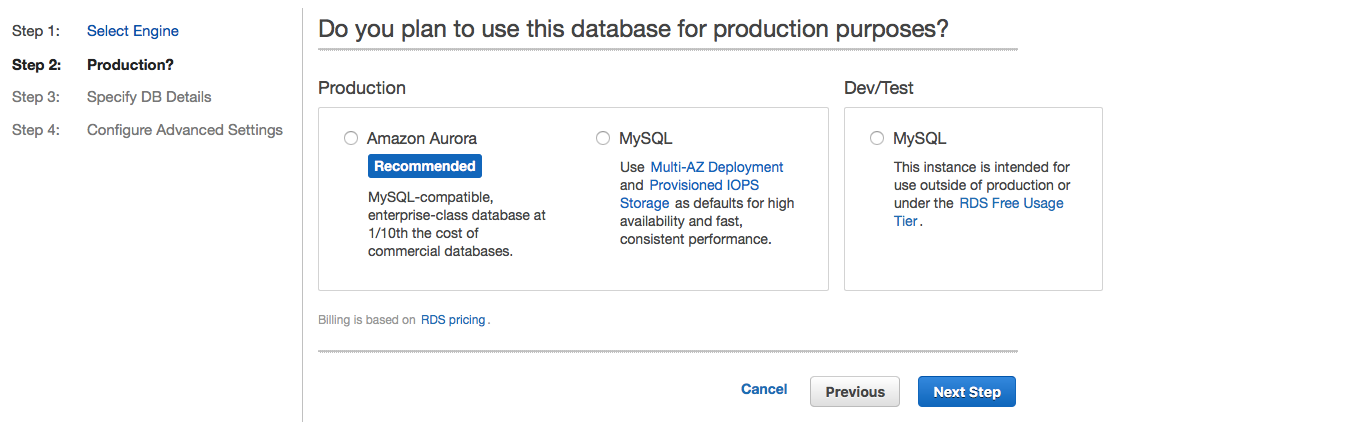Click the 'Billing is based on' text
1364x429 pixels.
(366, 320)
